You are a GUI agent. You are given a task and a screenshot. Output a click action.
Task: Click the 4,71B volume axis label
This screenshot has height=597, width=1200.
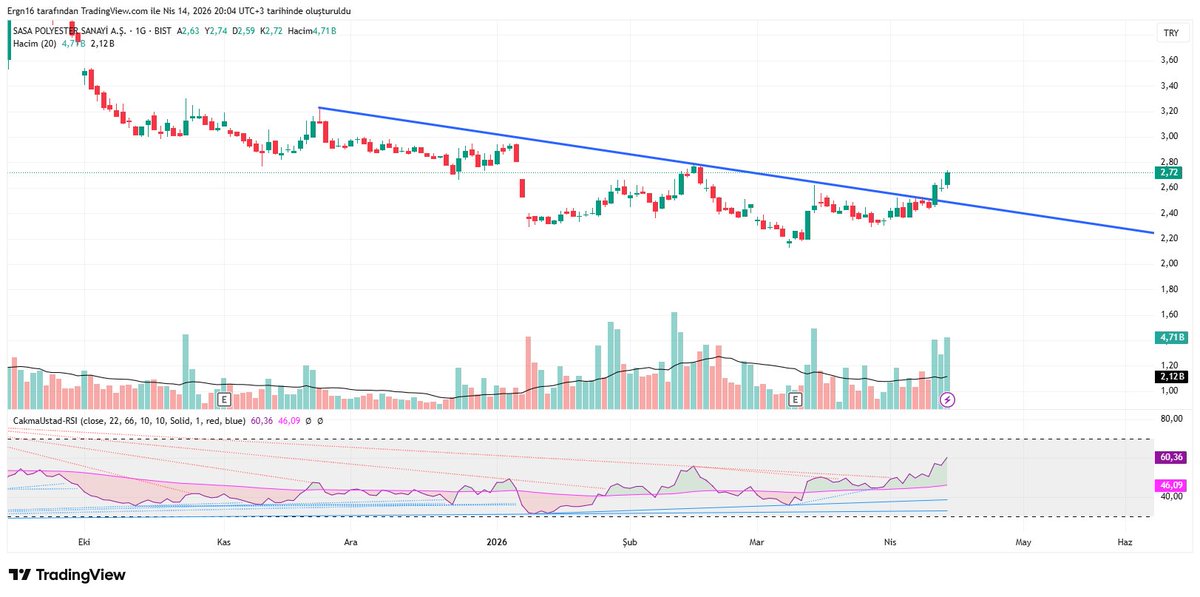1171,339
